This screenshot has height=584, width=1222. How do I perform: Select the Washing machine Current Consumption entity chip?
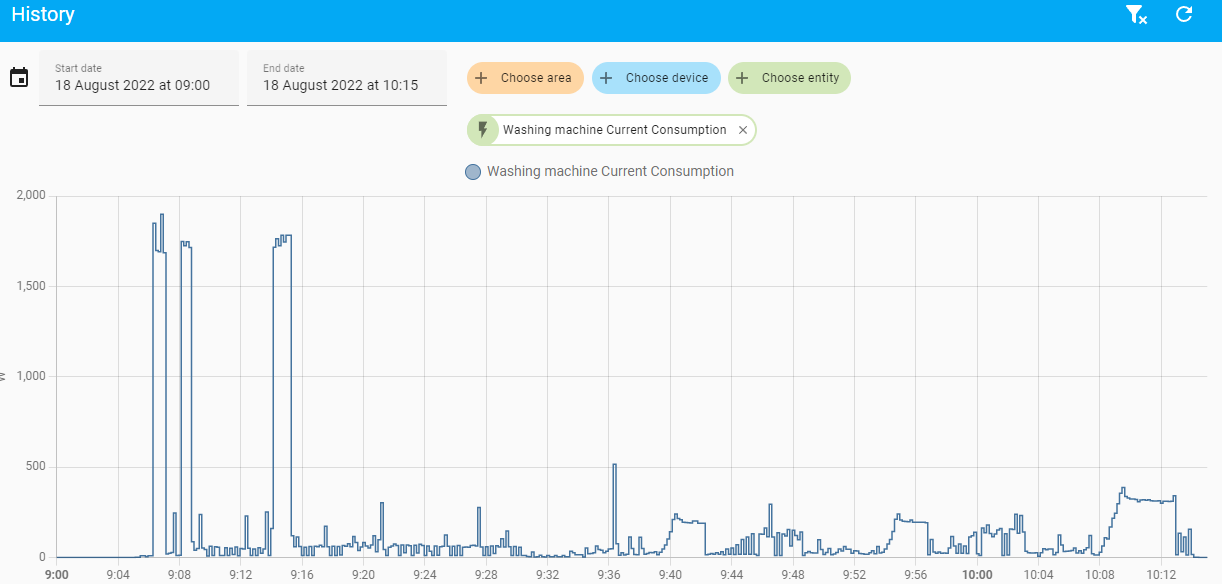(611, 130)
